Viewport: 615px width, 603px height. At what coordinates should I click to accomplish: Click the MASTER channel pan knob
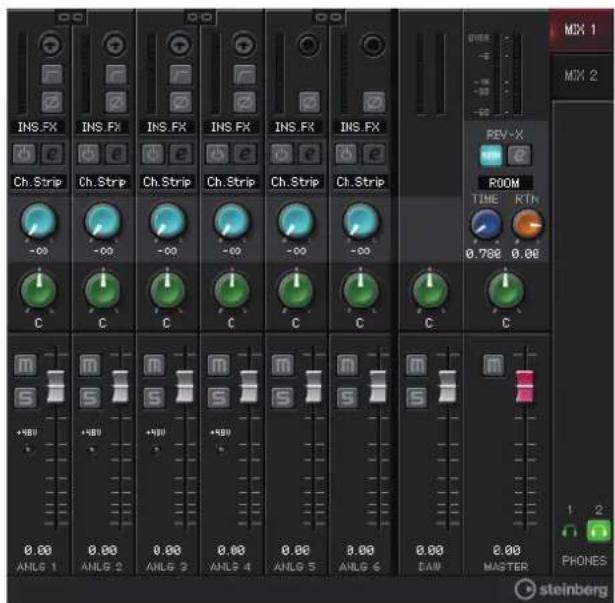coord(506,290)
